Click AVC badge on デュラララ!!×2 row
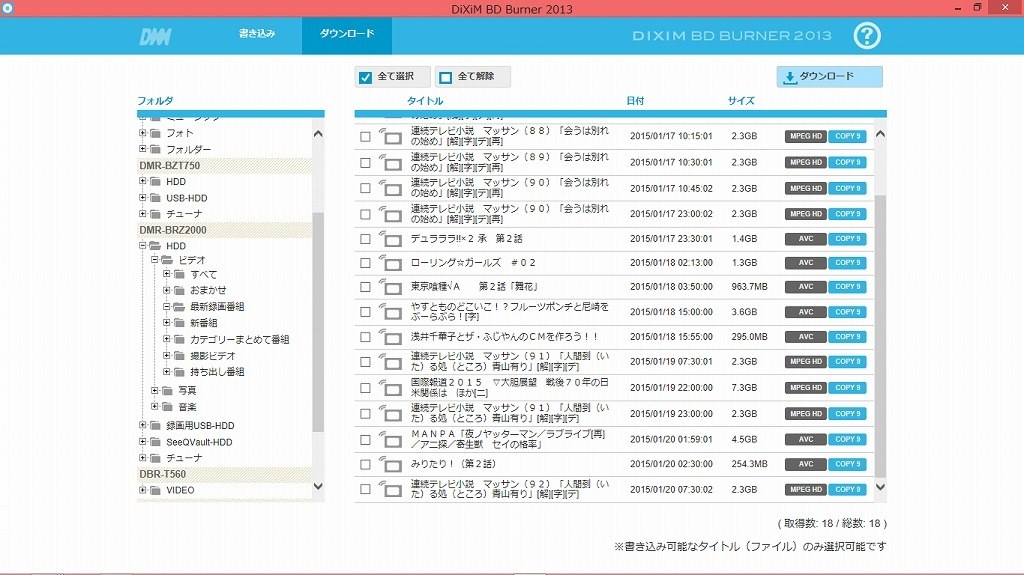The width and height of the screenshot is (1024, 575). click(x=805, y=239)
